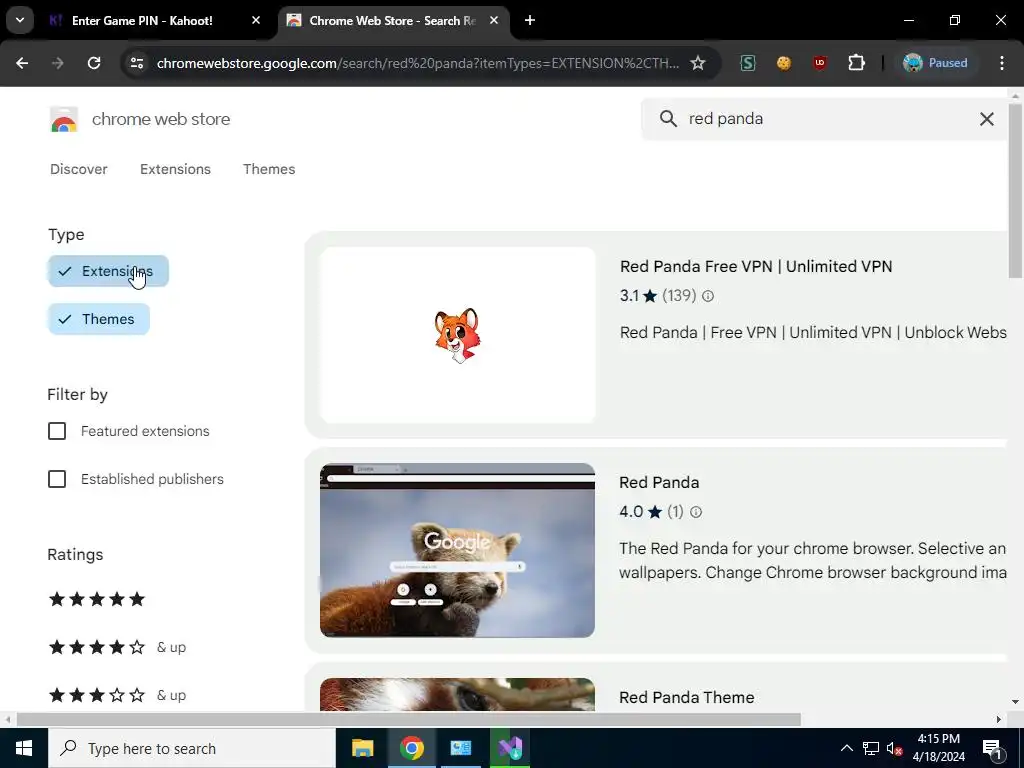The width and height of the screenshot is (1024, 768).
Task: Open the Extensions puzzle piece menu
Action: (856, 63)
